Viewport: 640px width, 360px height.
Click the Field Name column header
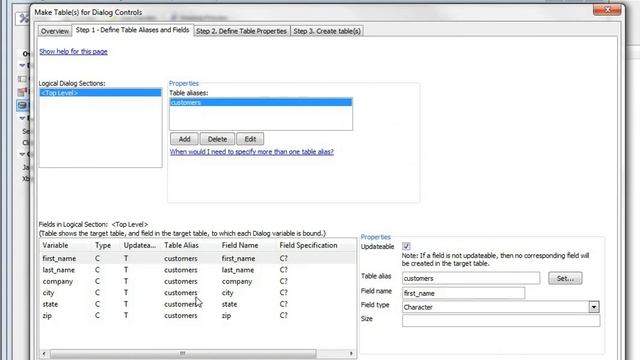click(240, 245)
